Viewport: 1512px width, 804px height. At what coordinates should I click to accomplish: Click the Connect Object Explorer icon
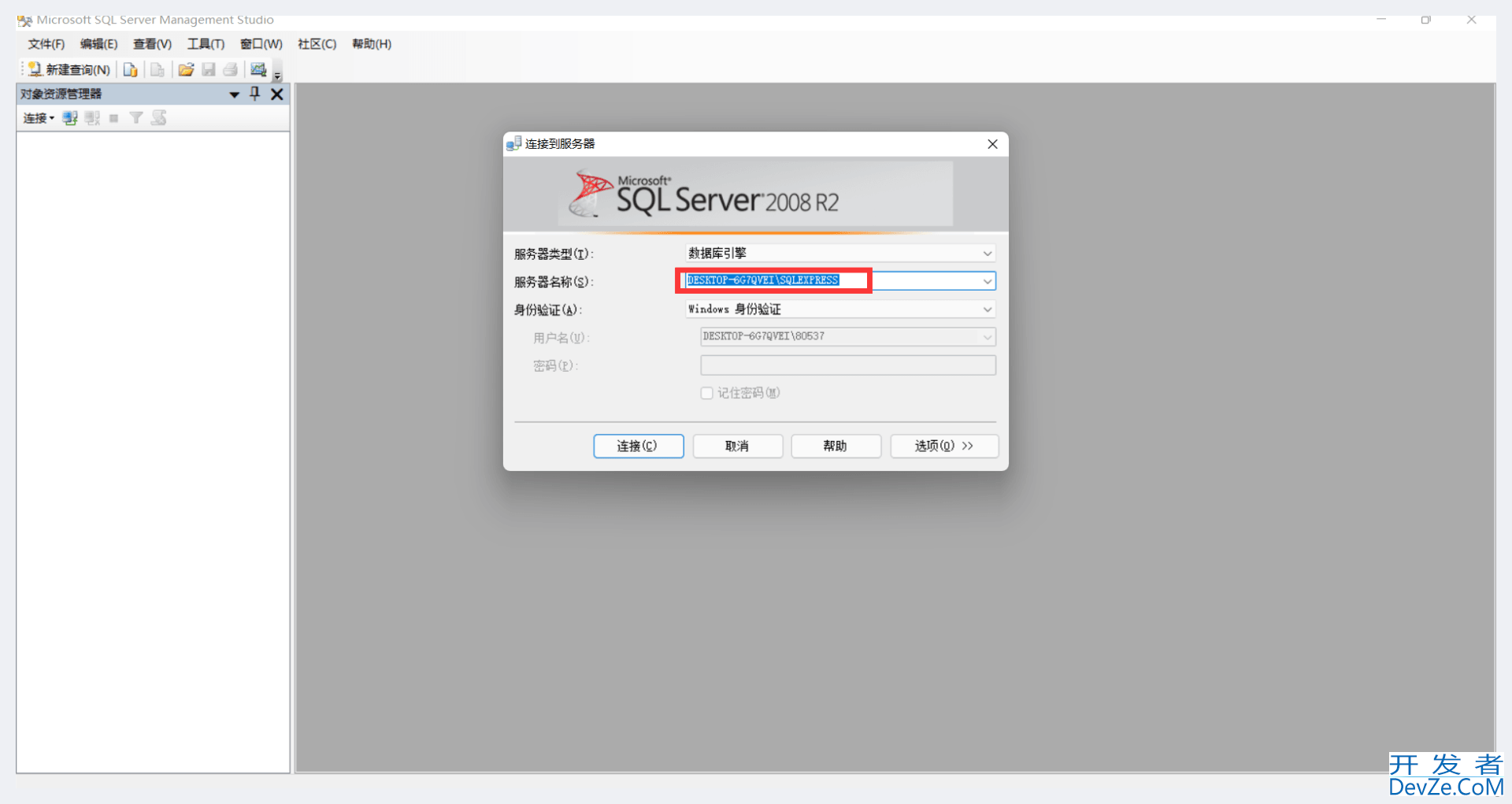tap(70, 118)
